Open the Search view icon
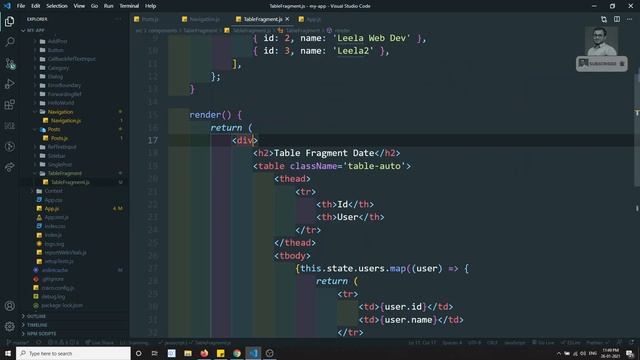The image size is (640, 360). click(x=9, y=42)
